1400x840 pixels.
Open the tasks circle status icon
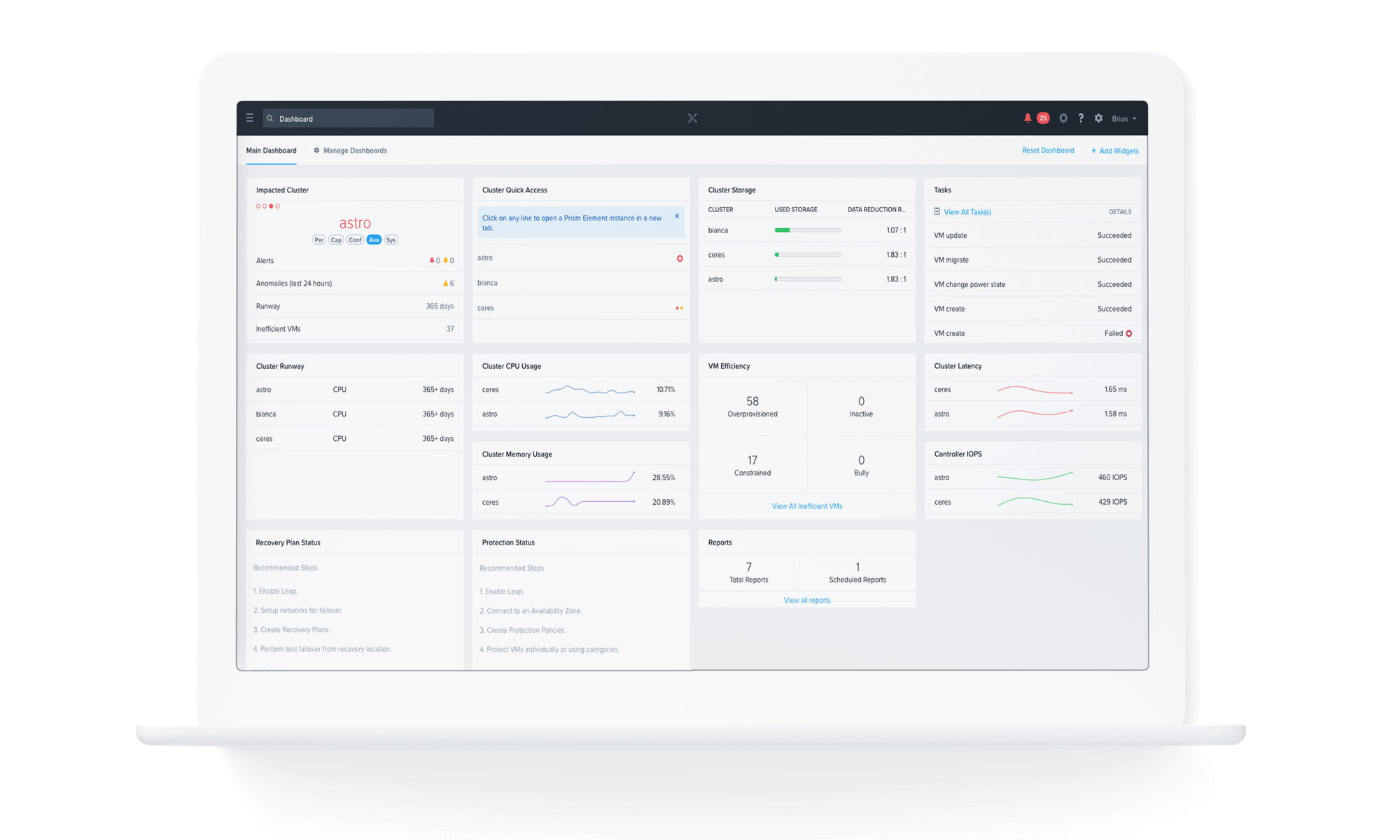pos(1063,118)
